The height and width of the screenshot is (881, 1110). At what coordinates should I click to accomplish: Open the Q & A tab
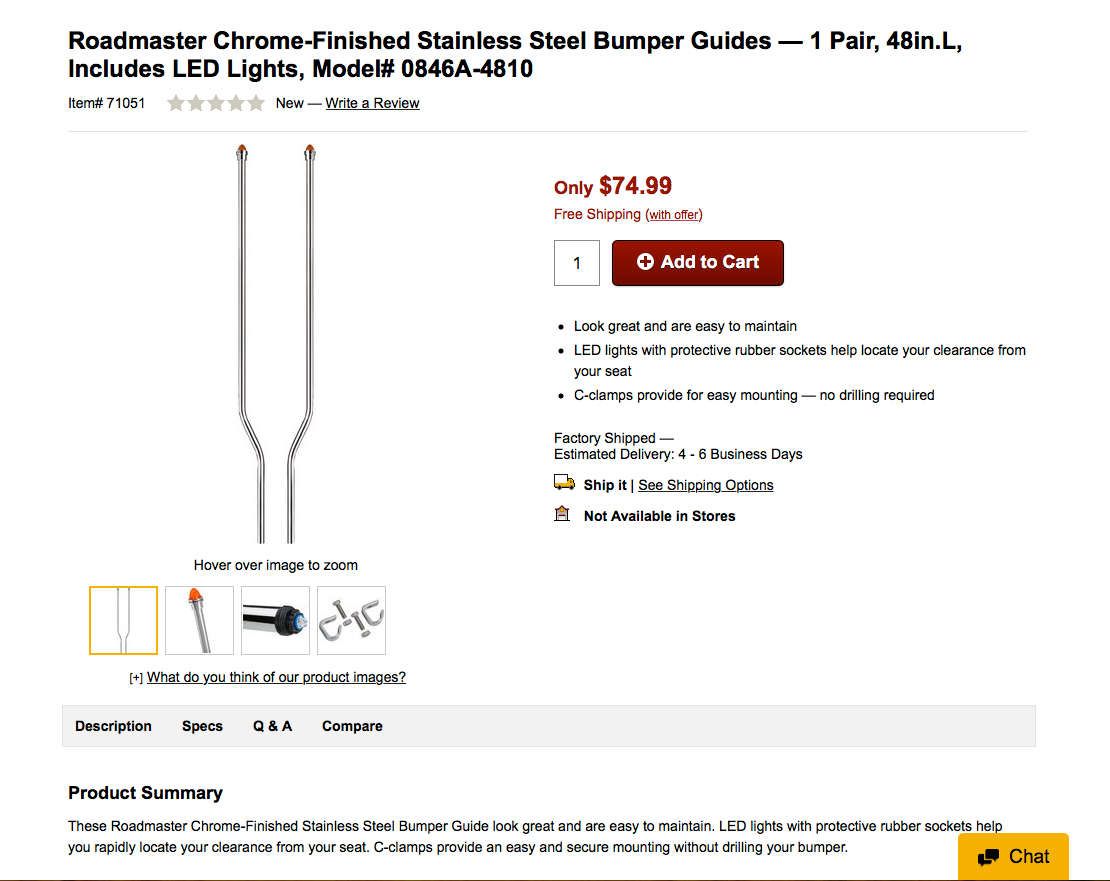click(x=273, y=726)
